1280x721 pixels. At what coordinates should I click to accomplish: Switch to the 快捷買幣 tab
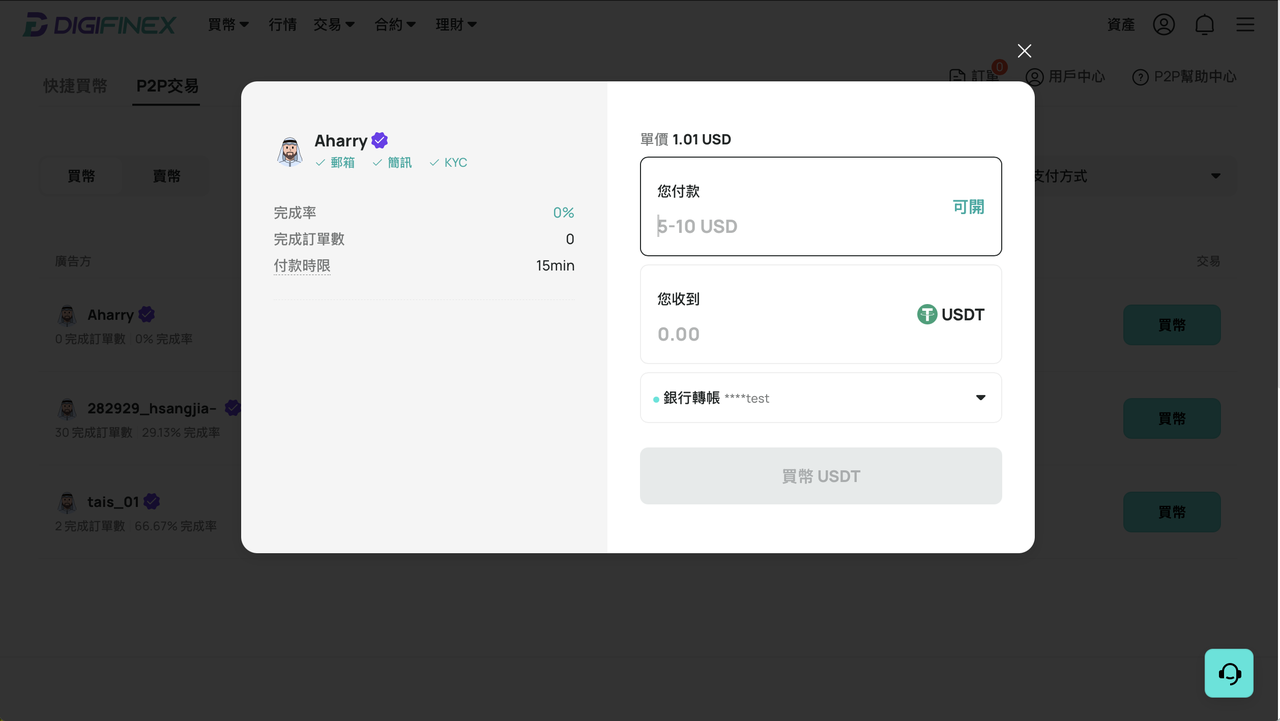pos(75,86)
